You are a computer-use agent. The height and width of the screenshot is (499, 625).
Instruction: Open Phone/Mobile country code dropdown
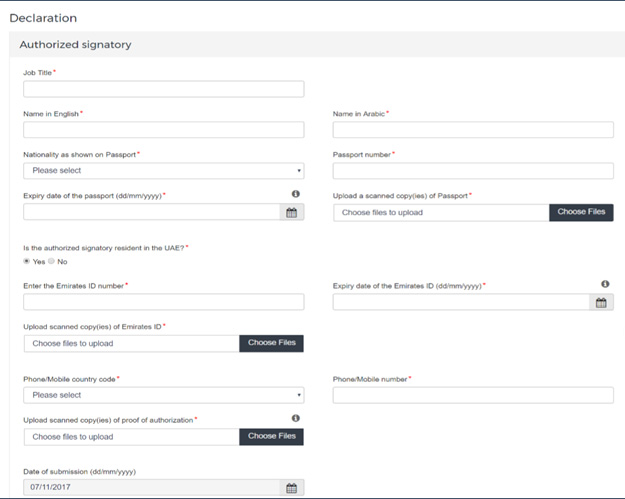coord(163,395)
